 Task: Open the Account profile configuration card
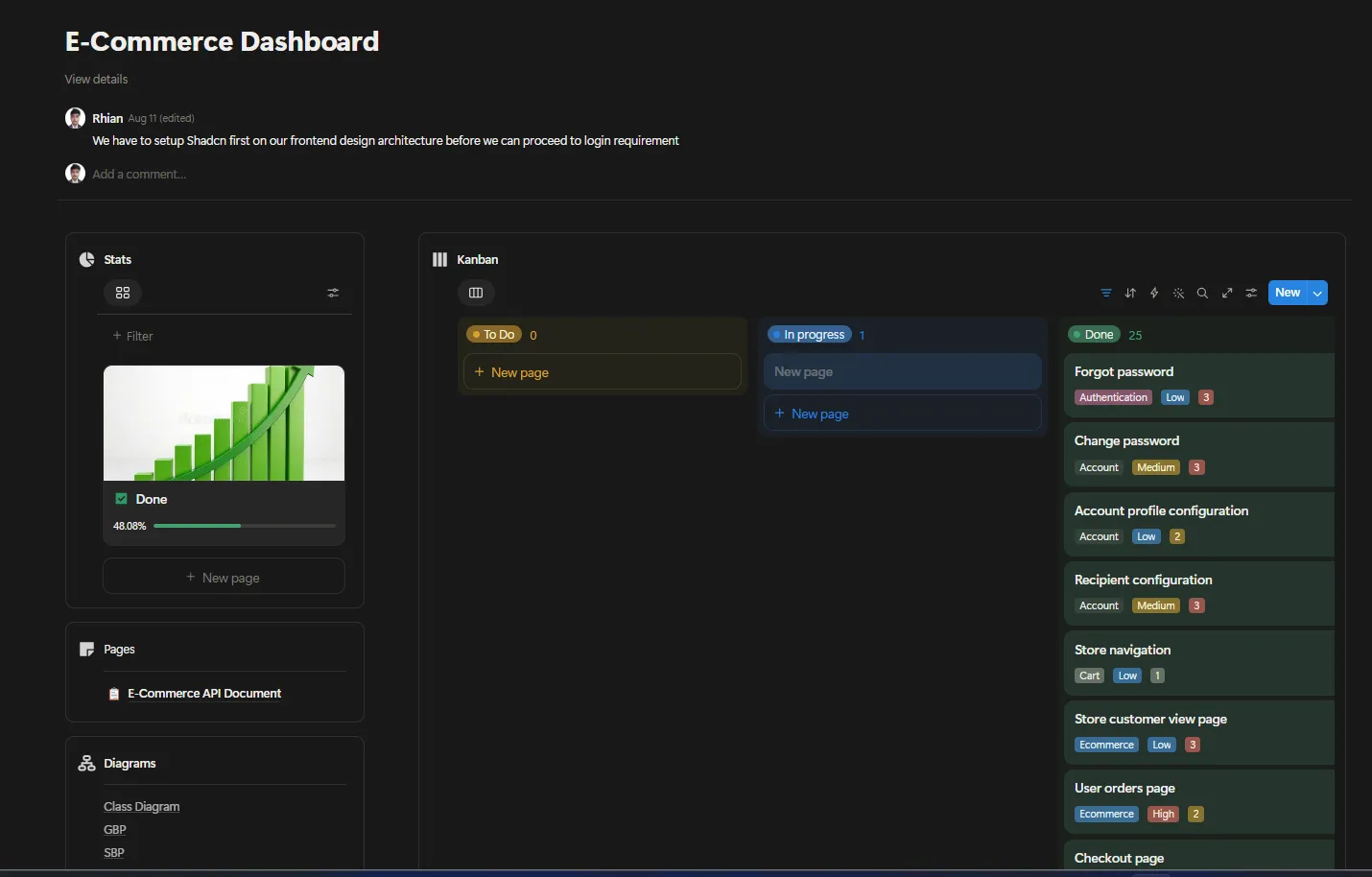[x=1199, y=524]
